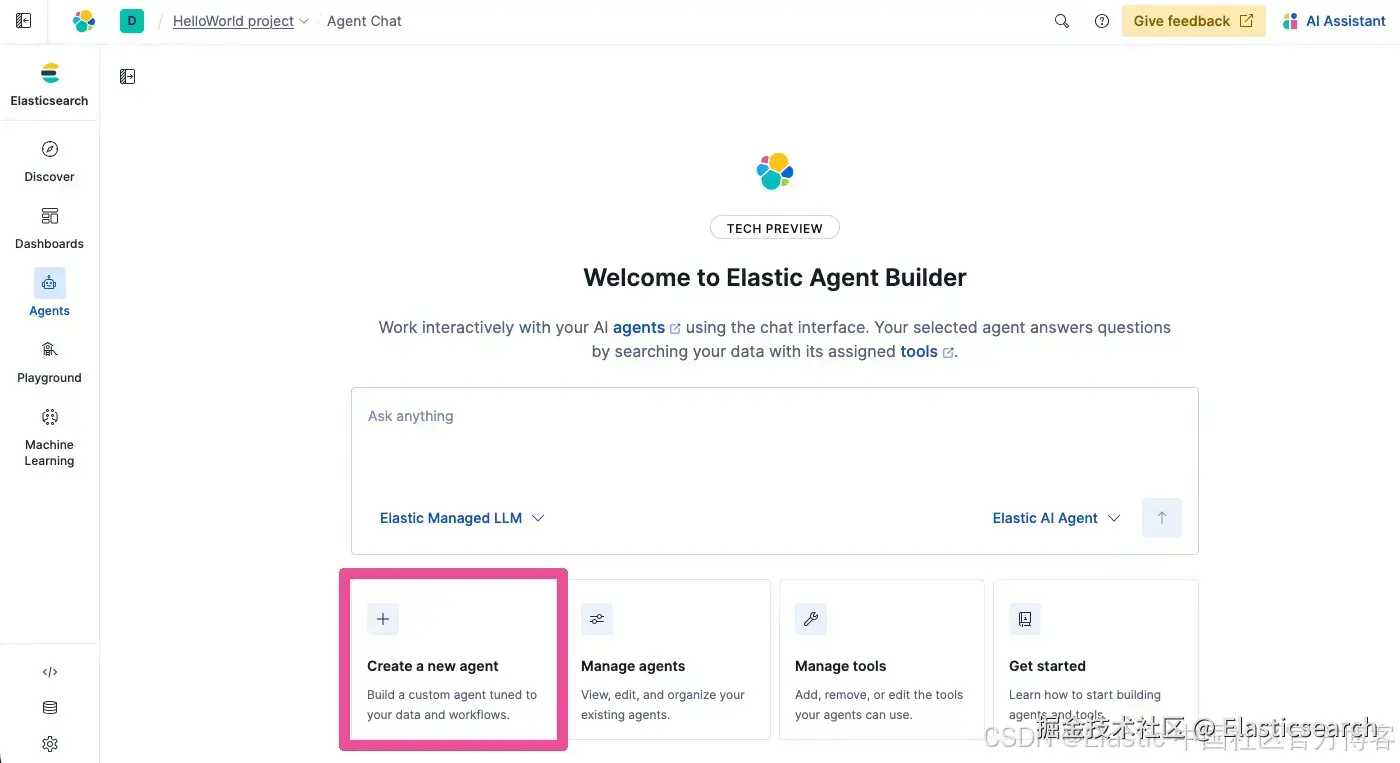The width and height of the screenshot is (1400, 763).
Task: Open the Create a new agent card
Action: click(x=454, y=660)
